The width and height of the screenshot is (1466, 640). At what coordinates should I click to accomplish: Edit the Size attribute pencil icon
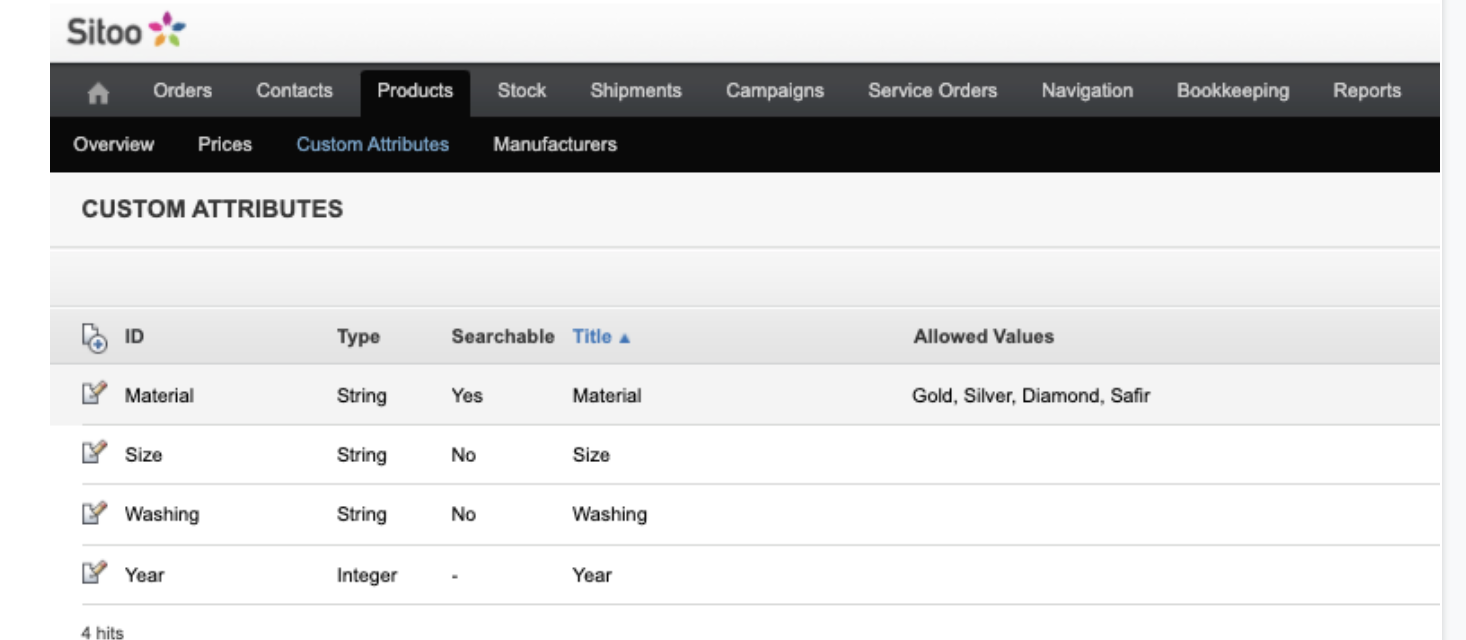point(93,454)
